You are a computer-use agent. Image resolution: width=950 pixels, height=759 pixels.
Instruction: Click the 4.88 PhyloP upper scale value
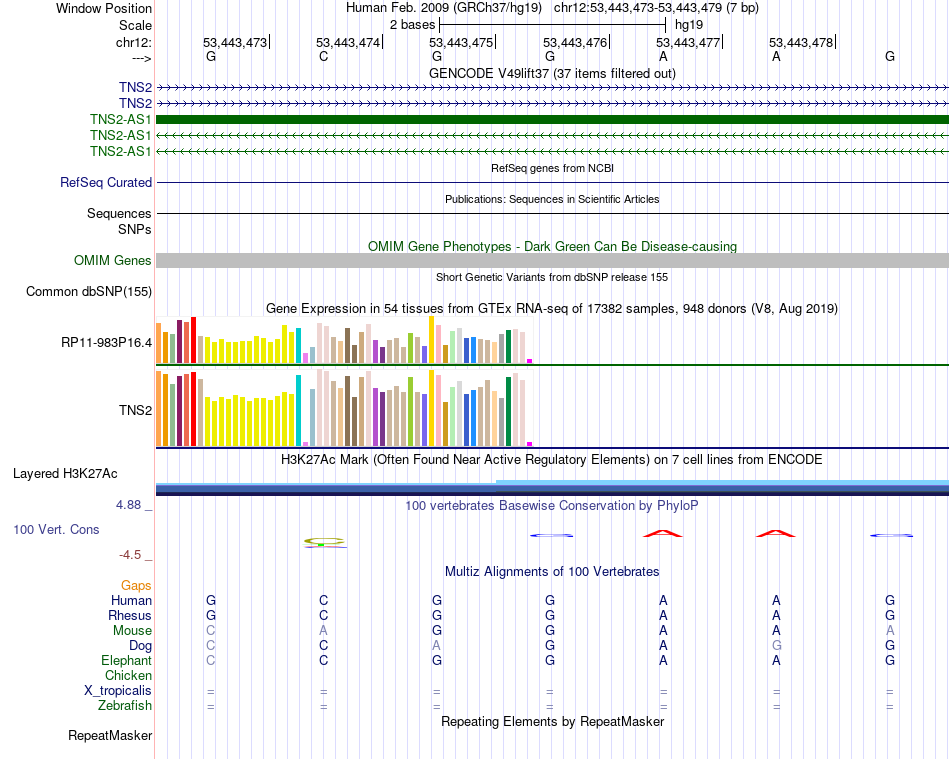click(128, 505)
